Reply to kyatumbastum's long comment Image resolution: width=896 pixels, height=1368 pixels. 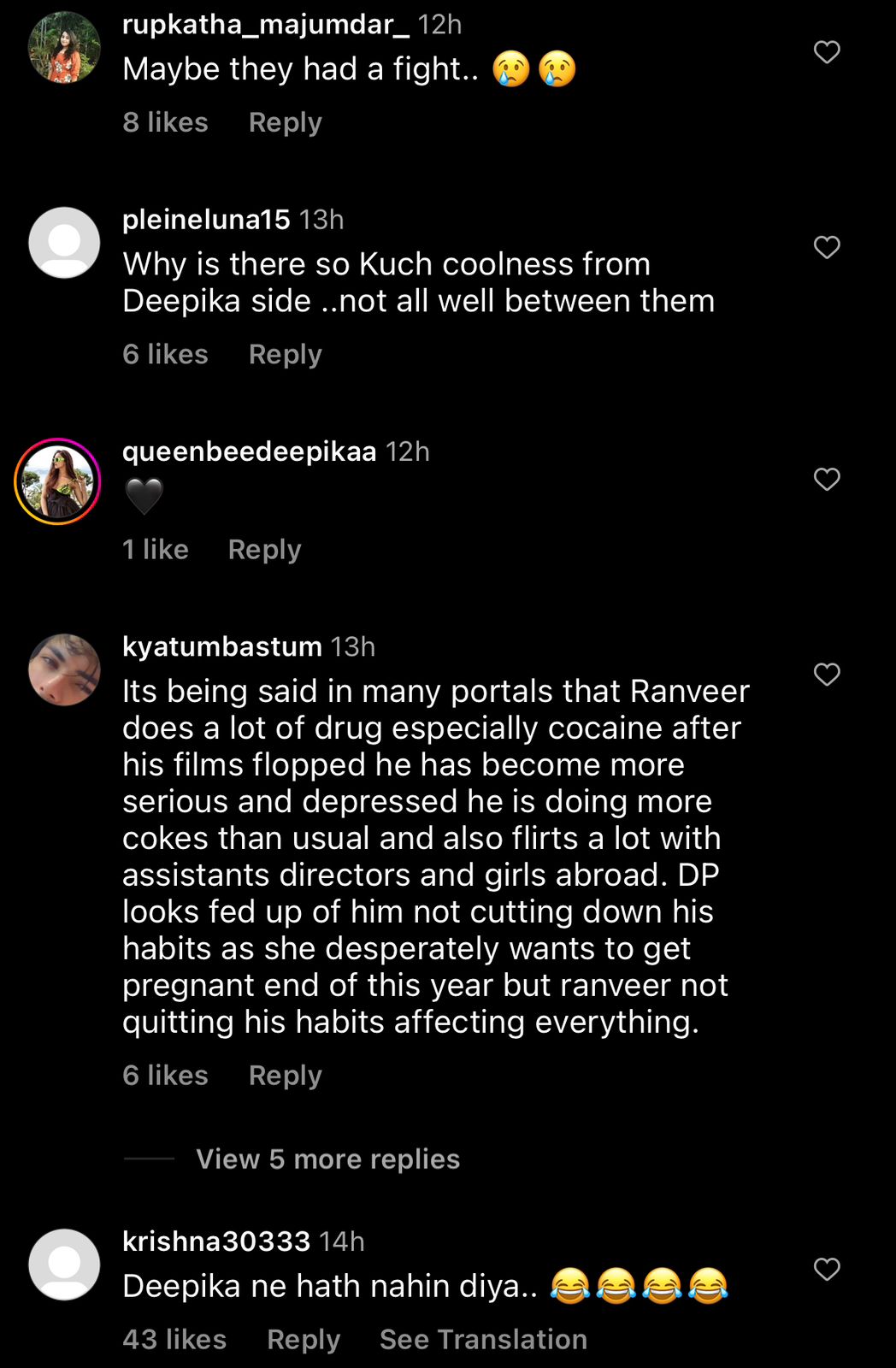tap(285, 1075)
